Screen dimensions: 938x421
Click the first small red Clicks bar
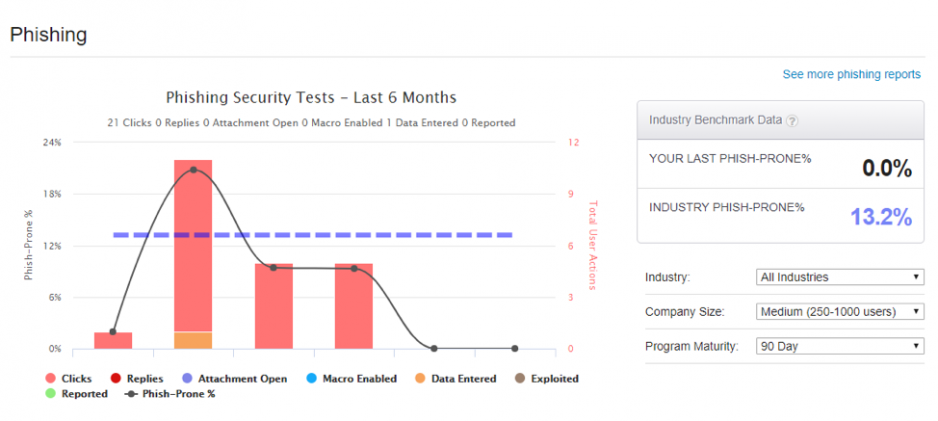[113, 341]
